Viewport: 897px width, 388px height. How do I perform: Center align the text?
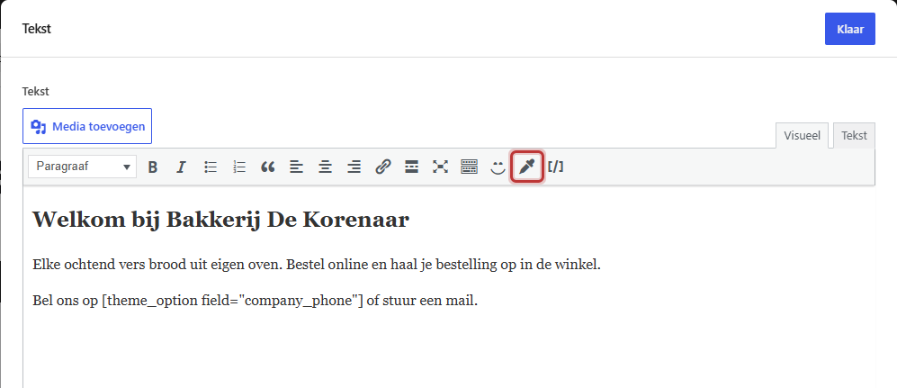point(326,167)
